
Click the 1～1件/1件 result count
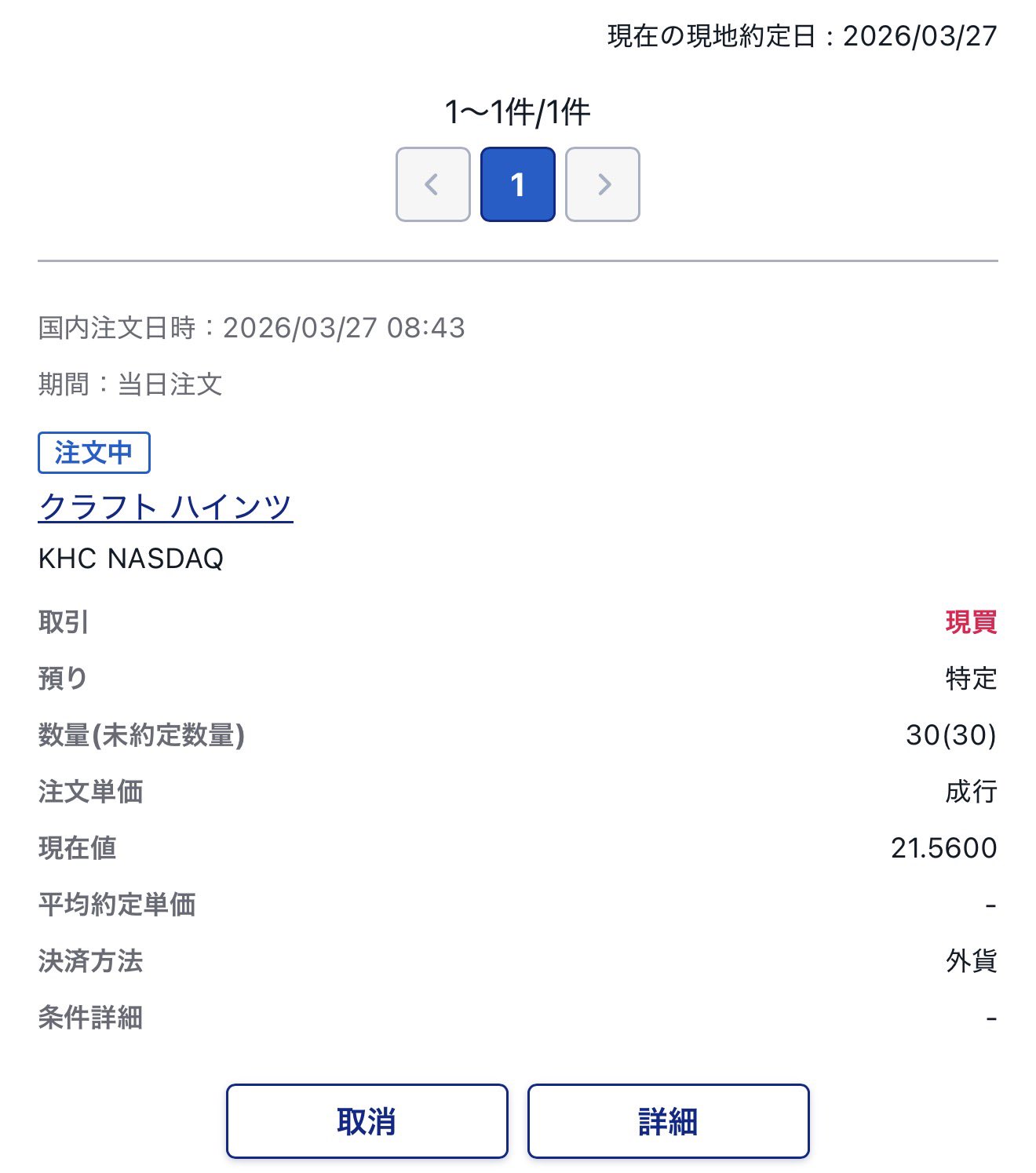517,112
